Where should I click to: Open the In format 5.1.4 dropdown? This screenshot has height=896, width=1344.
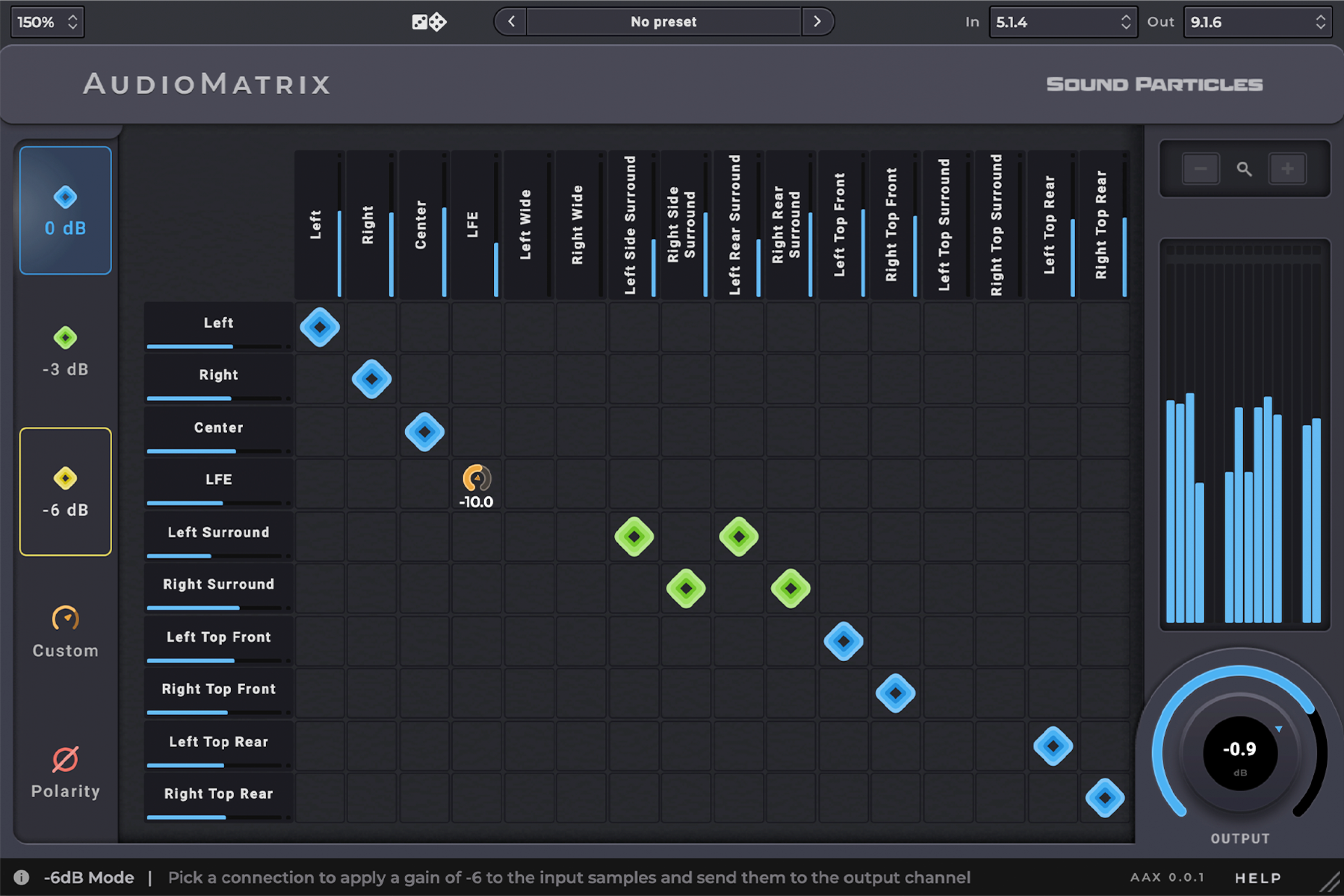[1063, 22]
